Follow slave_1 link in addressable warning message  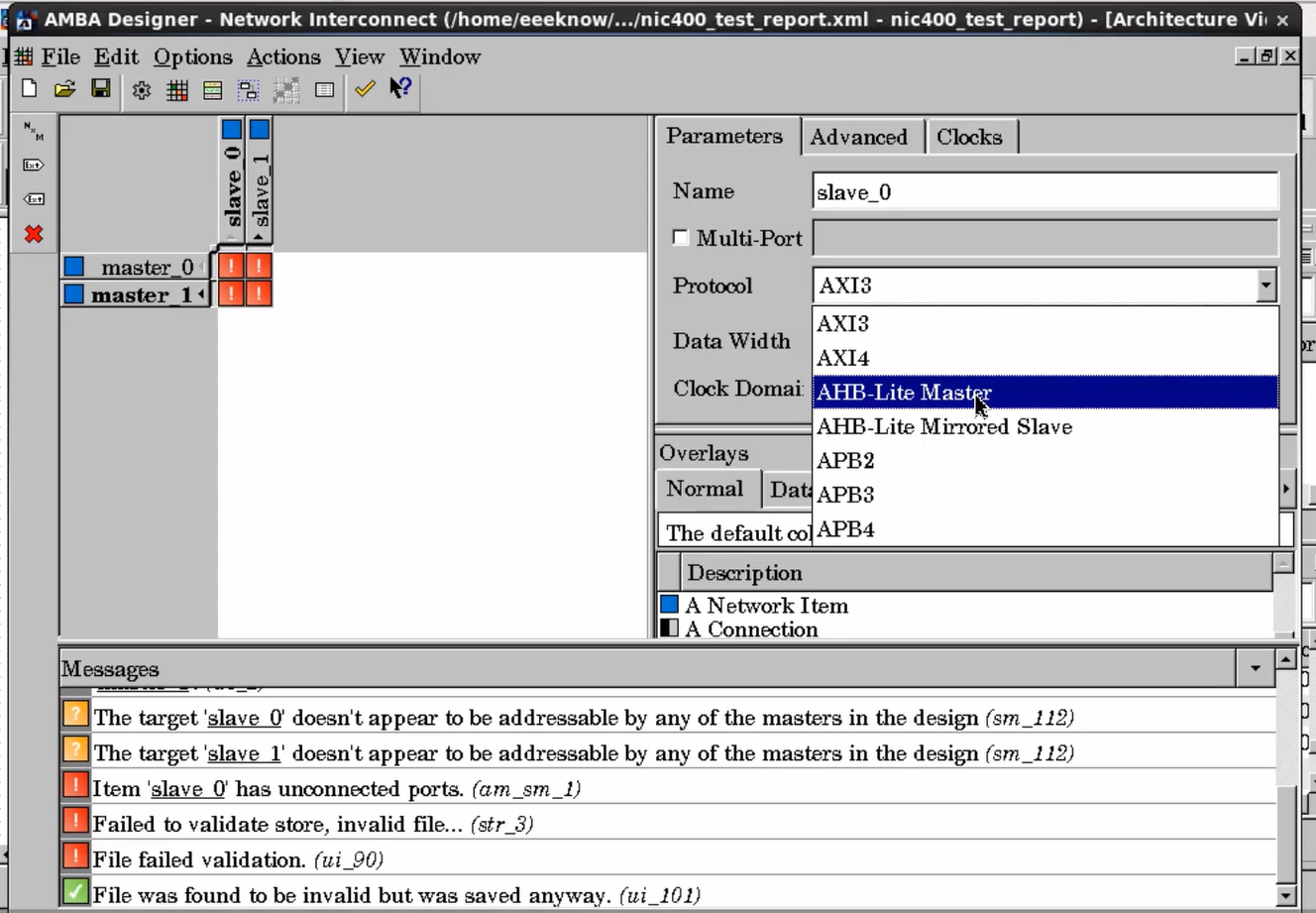click(x=245, y=753)
